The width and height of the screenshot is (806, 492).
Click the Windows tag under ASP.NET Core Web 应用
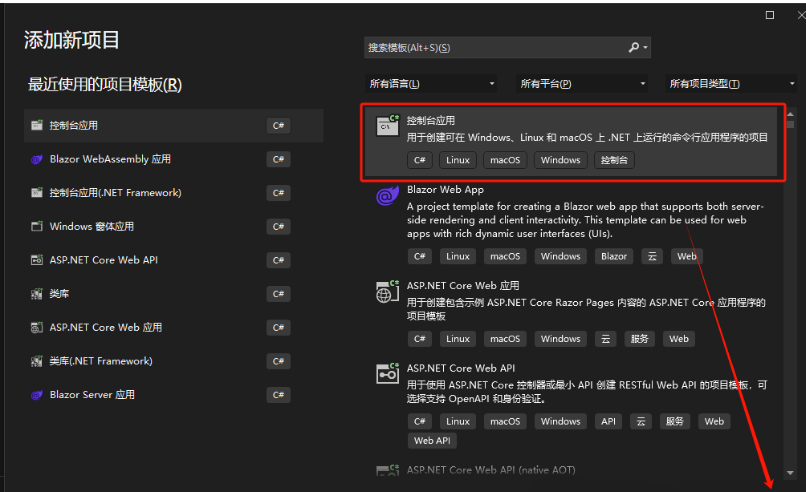(560, 339)
